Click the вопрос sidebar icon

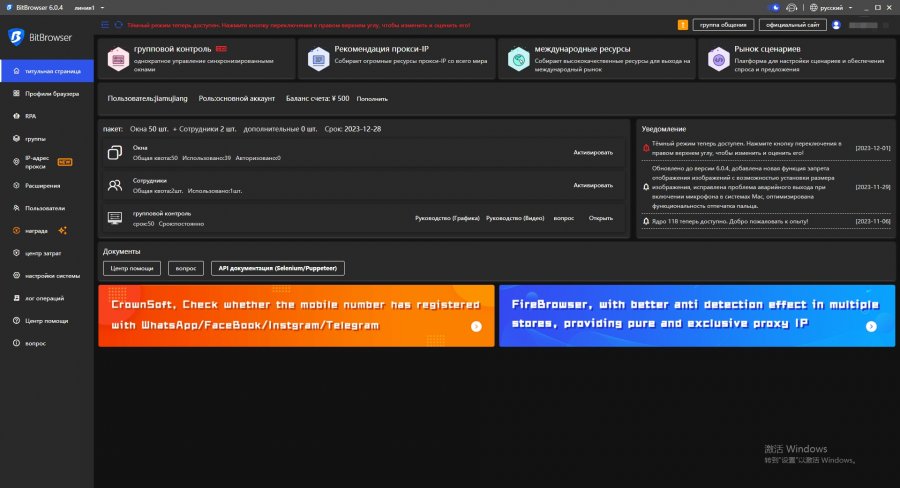tap(16, 343)
